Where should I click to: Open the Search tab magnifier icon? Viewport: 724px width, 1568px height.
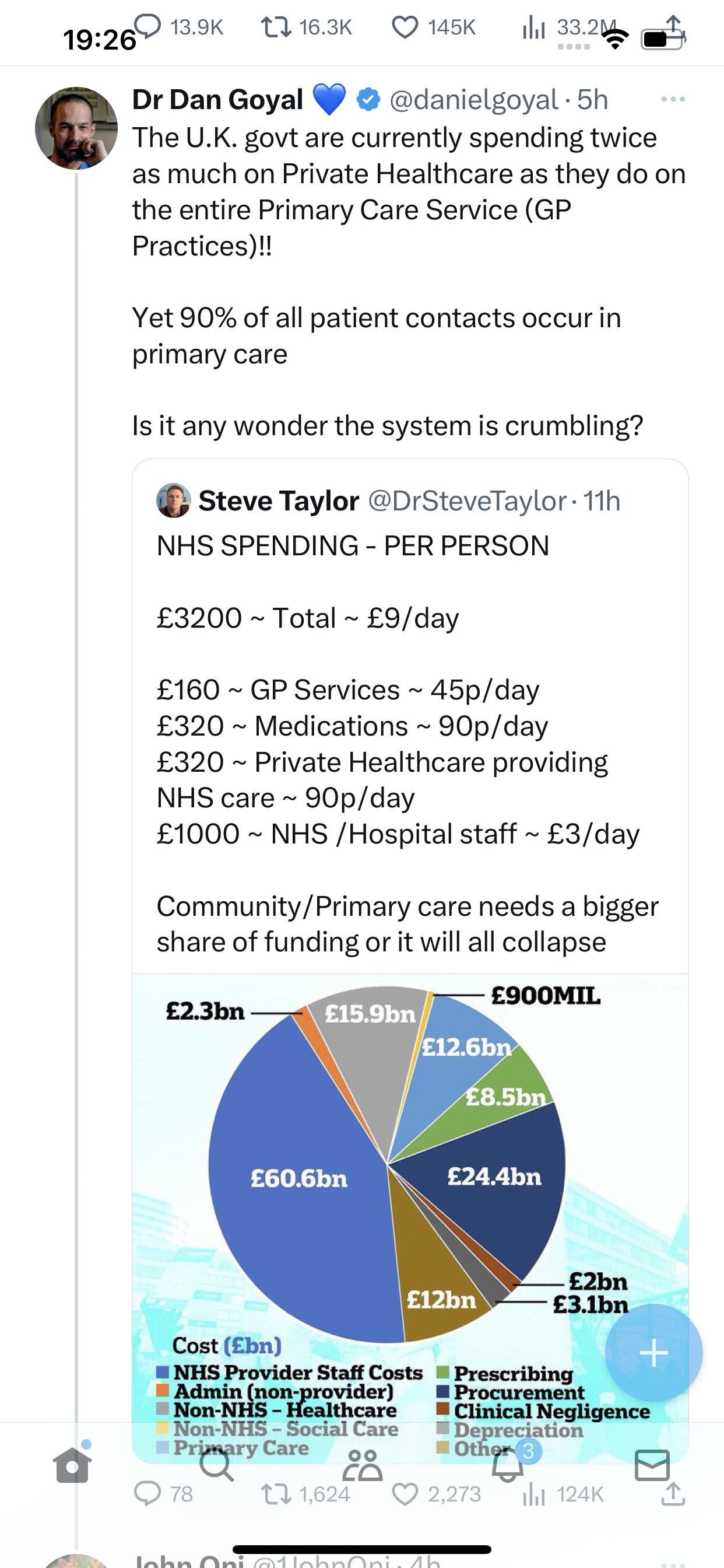tap(216, 1464)
